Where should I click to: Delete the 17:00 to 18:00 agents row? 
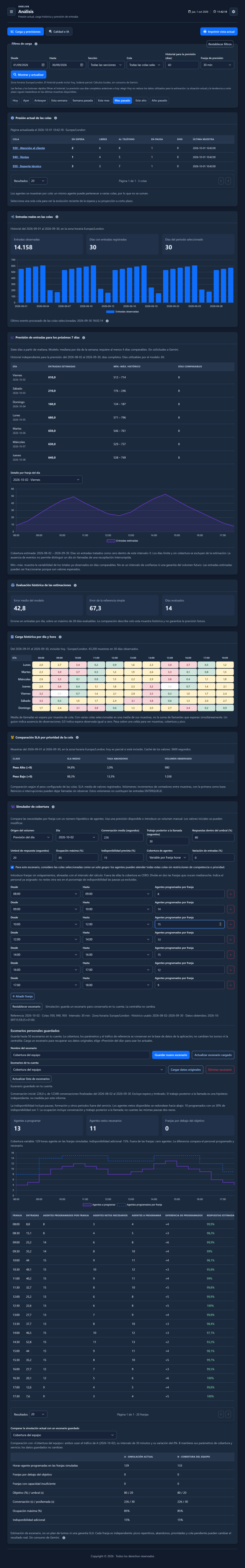pyautogui.click(x=230, y=985)
